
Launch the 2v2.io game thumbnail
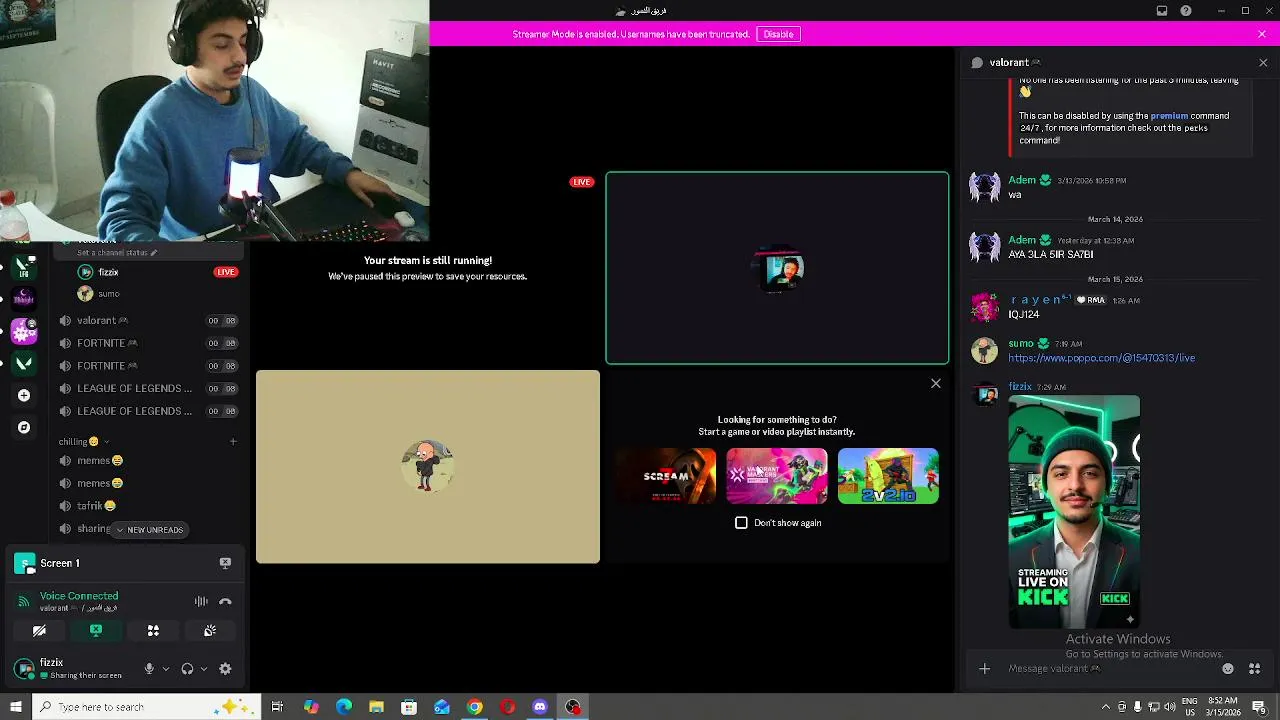tap(888, 476)
